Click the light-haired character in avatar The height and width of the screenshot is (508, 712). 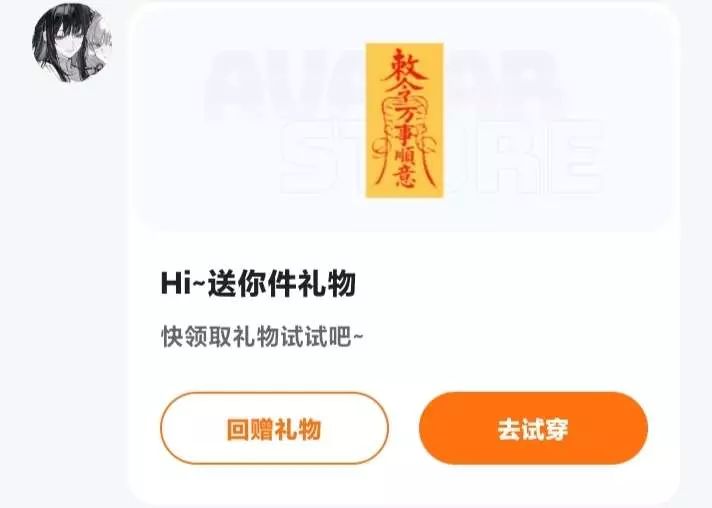pyautogui.click(x=100, y=41)
